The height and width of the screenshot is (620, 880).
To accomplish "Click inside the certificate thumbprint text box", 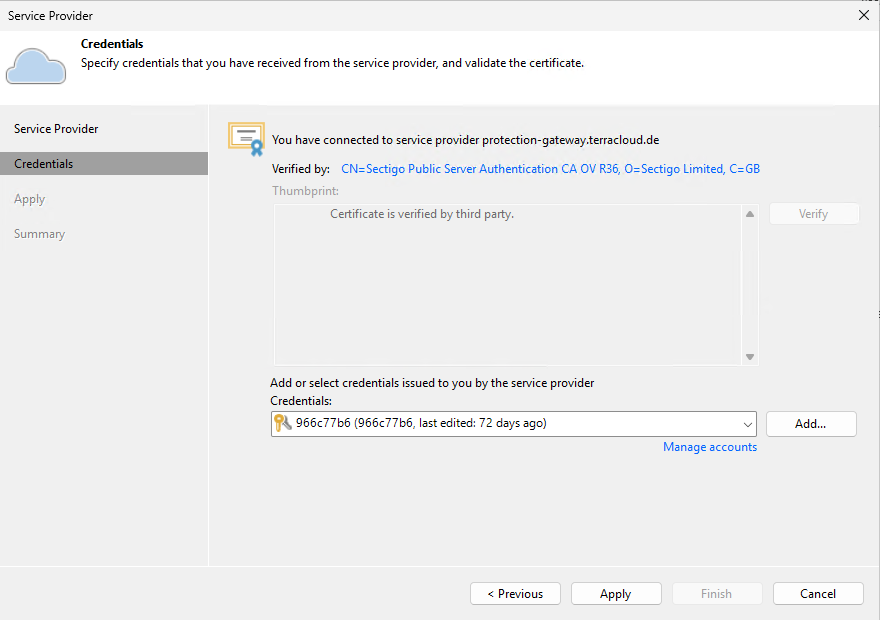I will pyautogui.click(x=507, y=285).
